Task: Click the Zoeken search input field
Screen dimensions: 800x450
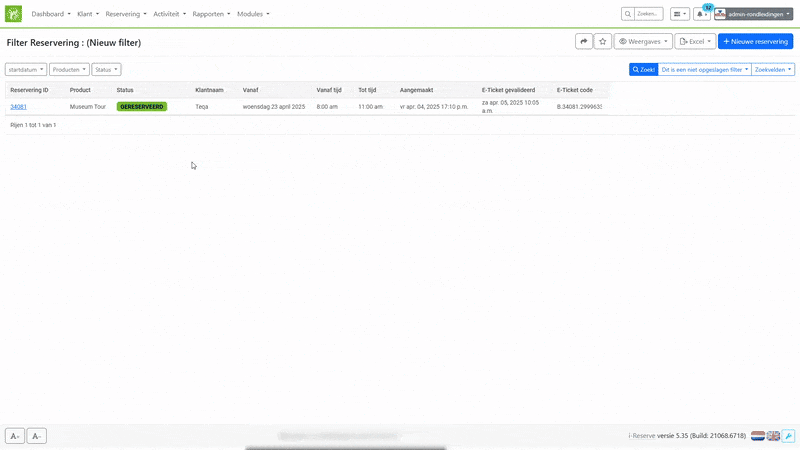Action: [648, 14]
